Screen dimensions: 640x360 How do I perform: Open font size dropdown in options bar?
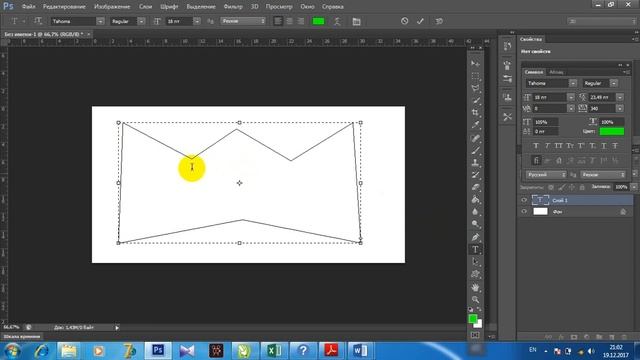pyautogui.click(x=197, y=21)
